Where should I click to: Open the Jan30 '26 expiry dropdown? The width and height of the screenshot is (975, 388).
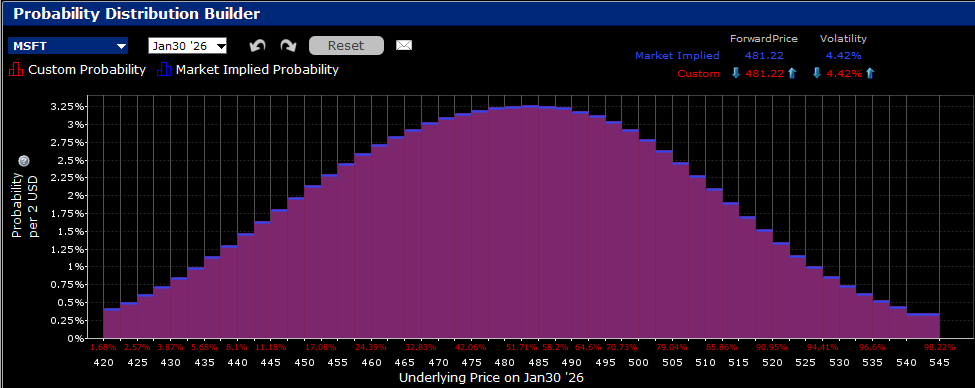pyautogui.click(x=187, y=46)
